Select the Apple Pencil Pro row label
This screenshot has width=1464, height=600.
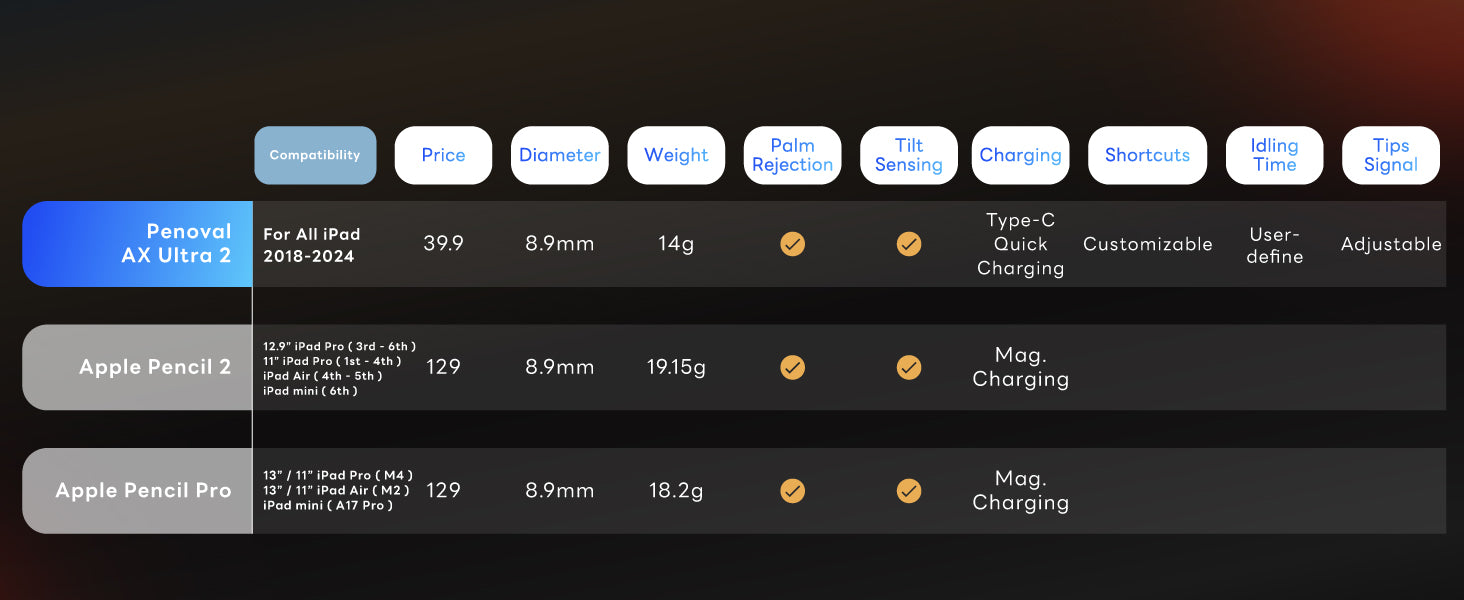(x=138, y=490)
